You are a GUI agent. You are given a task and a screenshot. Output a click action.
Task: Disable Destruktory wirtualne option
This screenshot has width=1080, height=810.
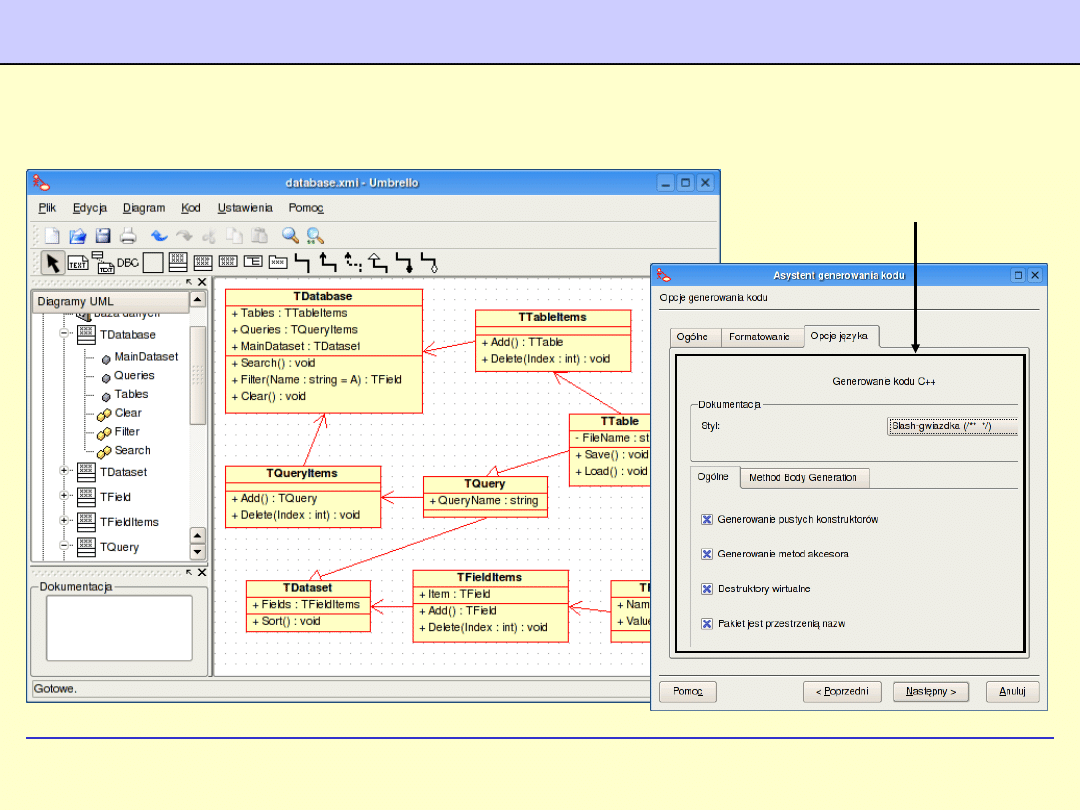coord(707,589)
